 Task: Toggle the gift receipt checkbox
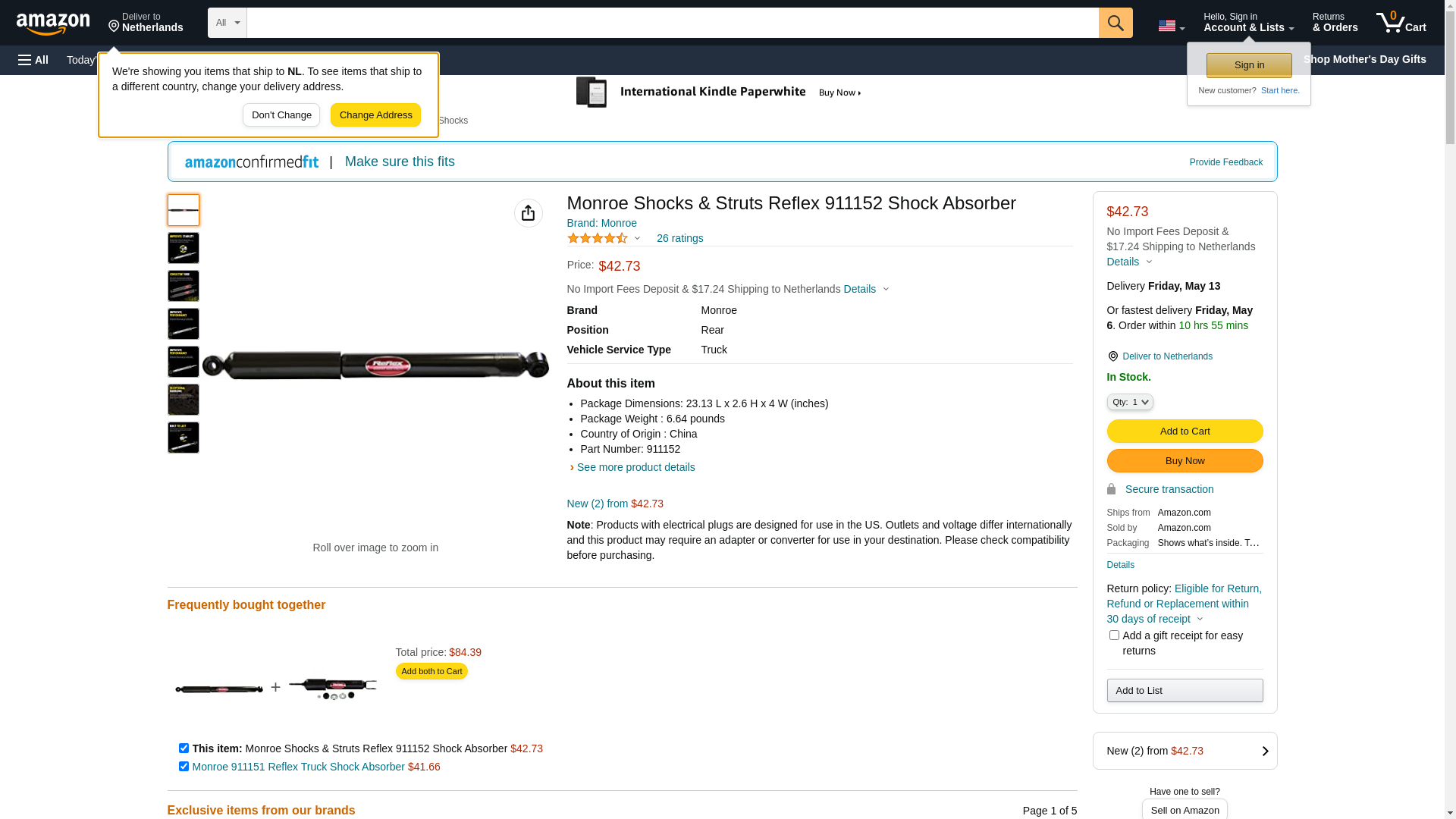click(1113, 635)
